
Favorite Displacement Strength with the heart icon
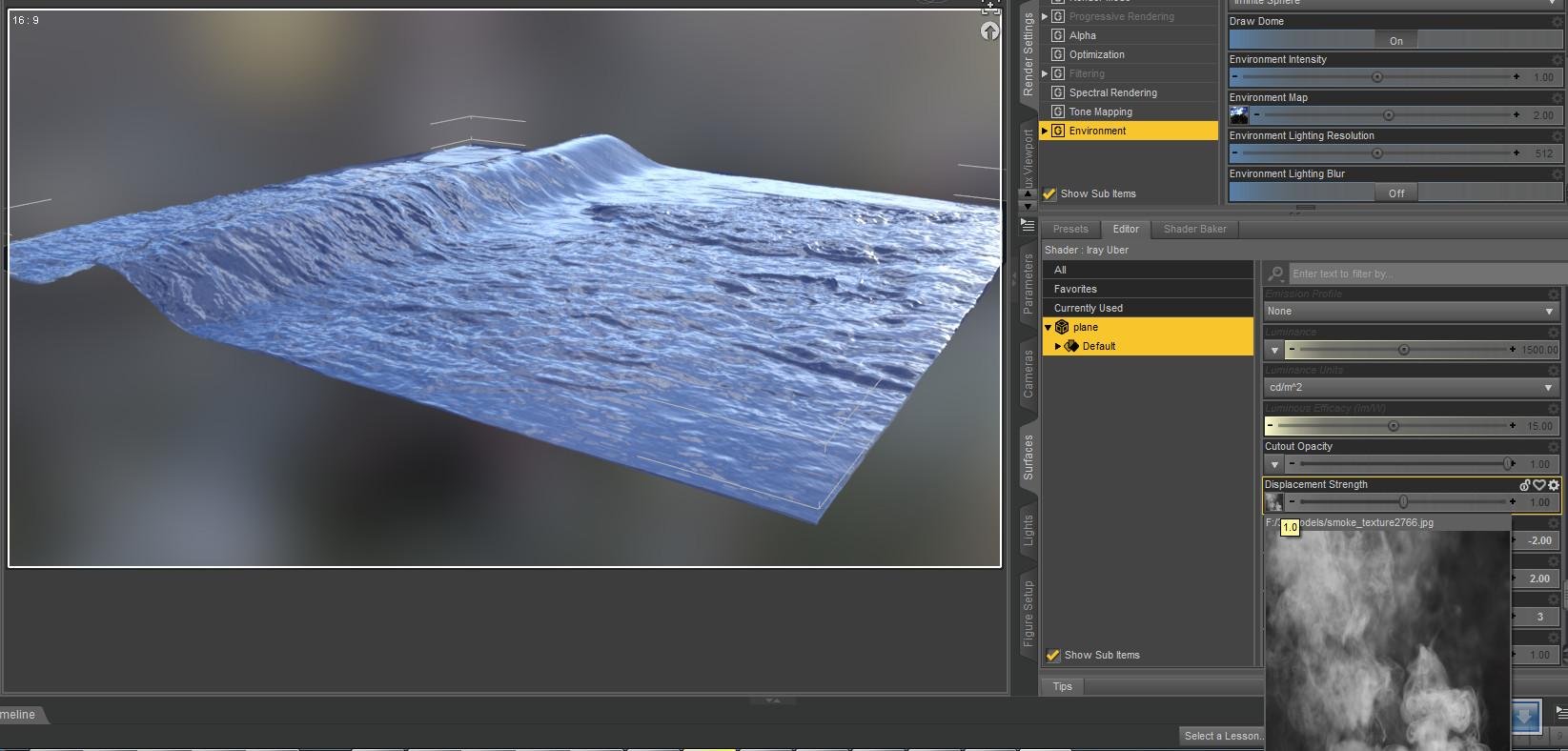pos(1539,485)
